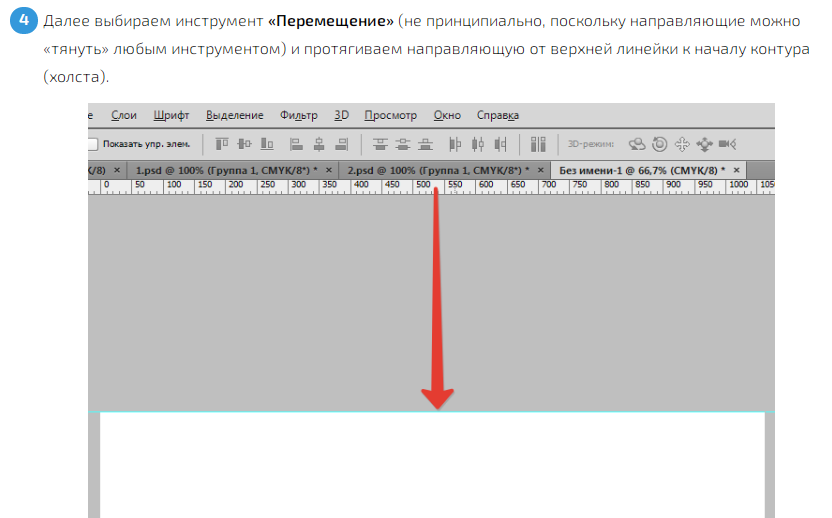This screenshot has width=832, height=518.
Task: Select the 3D roll mode icon
Action: pyautogui.click(x=659, y=144)
